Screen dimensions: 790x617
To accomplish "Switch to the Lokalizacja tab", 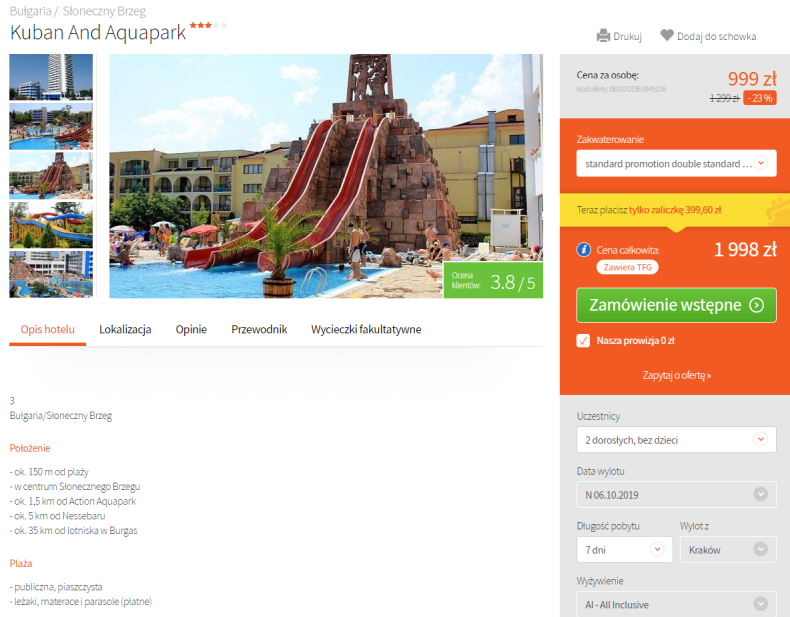I will [x=125, y=329].
